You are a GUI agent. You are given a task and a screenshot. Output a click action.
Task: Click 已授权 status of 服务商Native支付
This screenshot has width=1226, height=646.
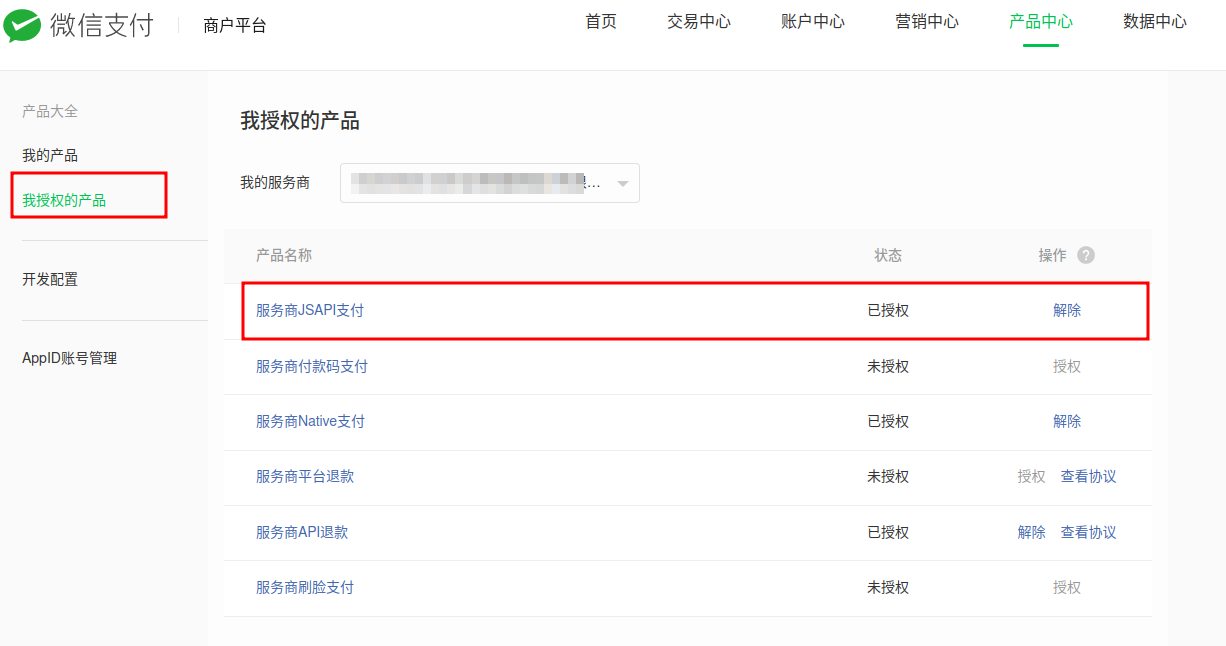(x=888, y=421)
